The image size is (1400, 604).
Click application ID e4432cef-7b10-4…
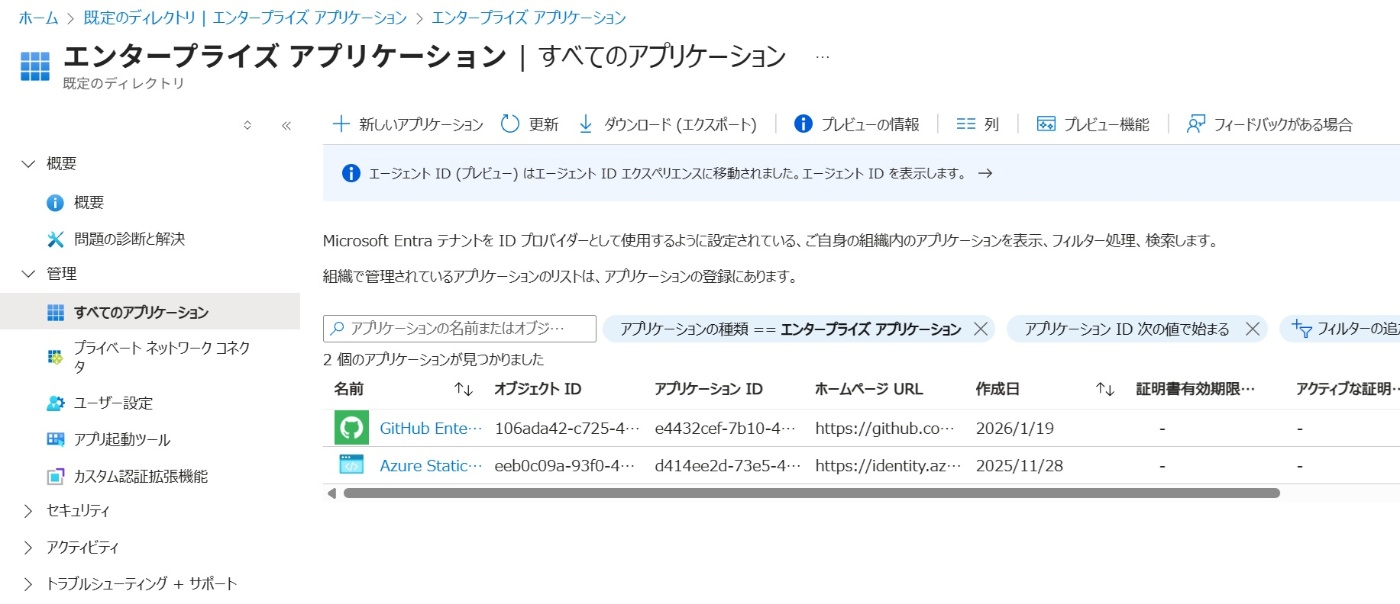pyautogui.click(x=726, y=428)
